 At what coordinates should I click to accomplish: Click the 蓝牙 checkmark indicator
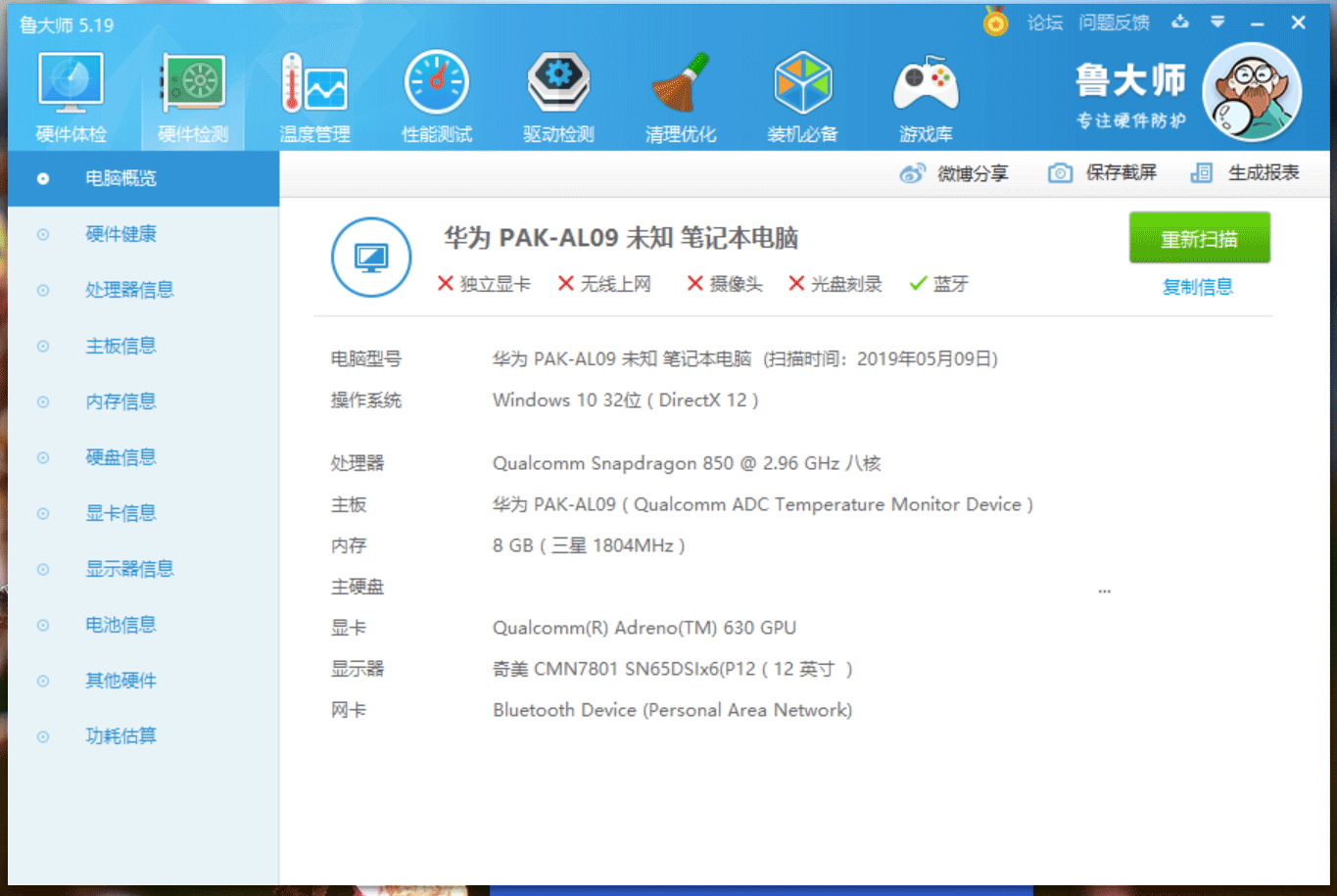pos(939,284)
